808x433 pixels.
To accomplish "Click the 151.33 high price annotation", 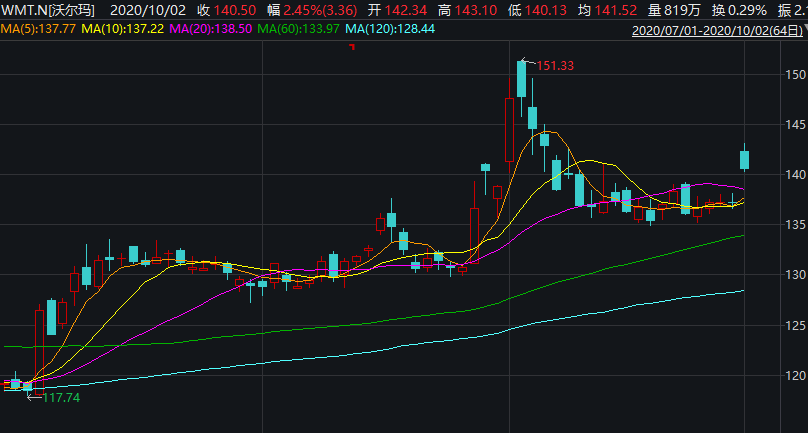I will [555, 66].
